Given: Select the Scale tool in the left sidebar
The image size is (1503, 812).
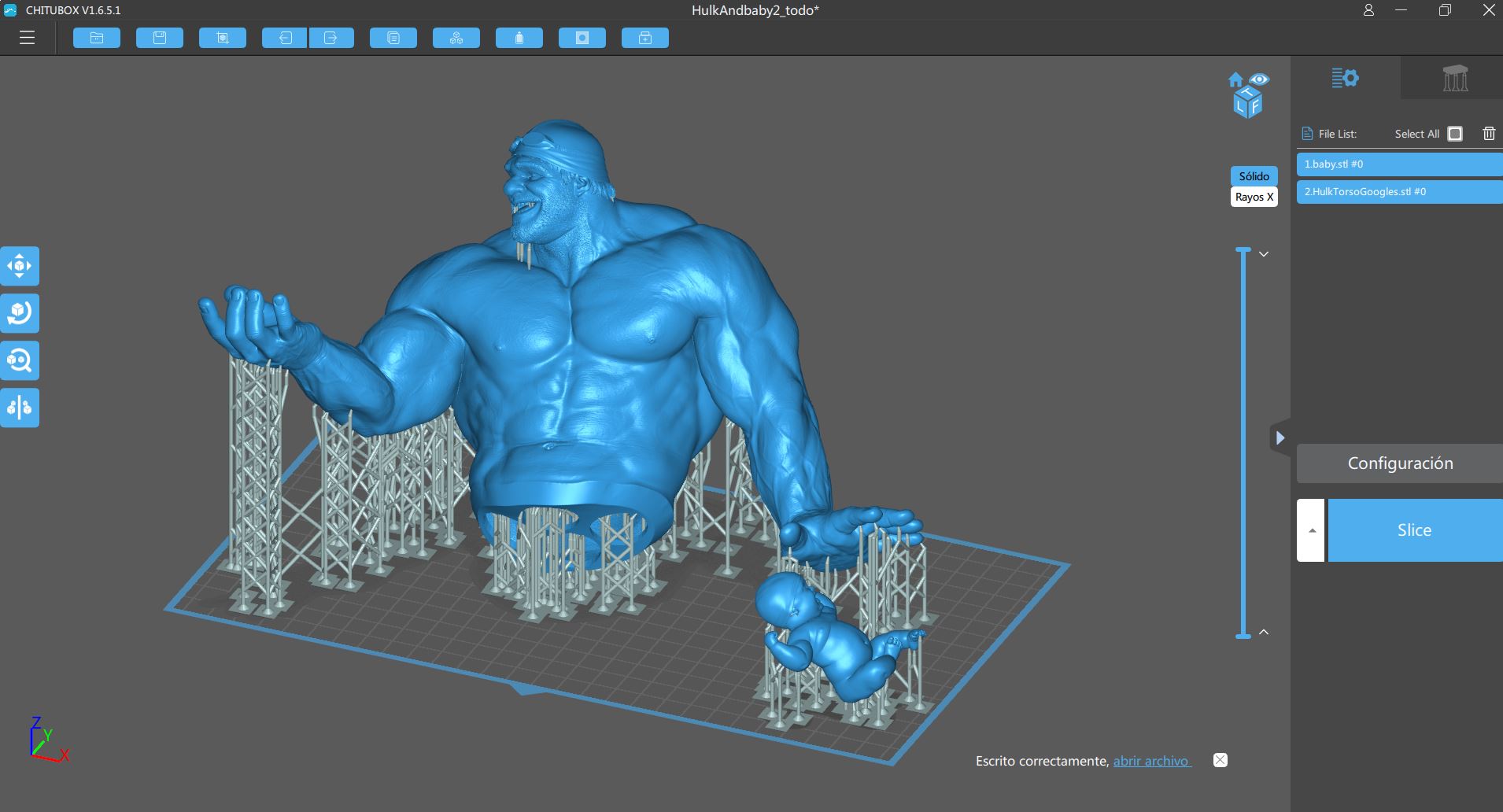Looking at the screenshot, I should pos(20,360).
